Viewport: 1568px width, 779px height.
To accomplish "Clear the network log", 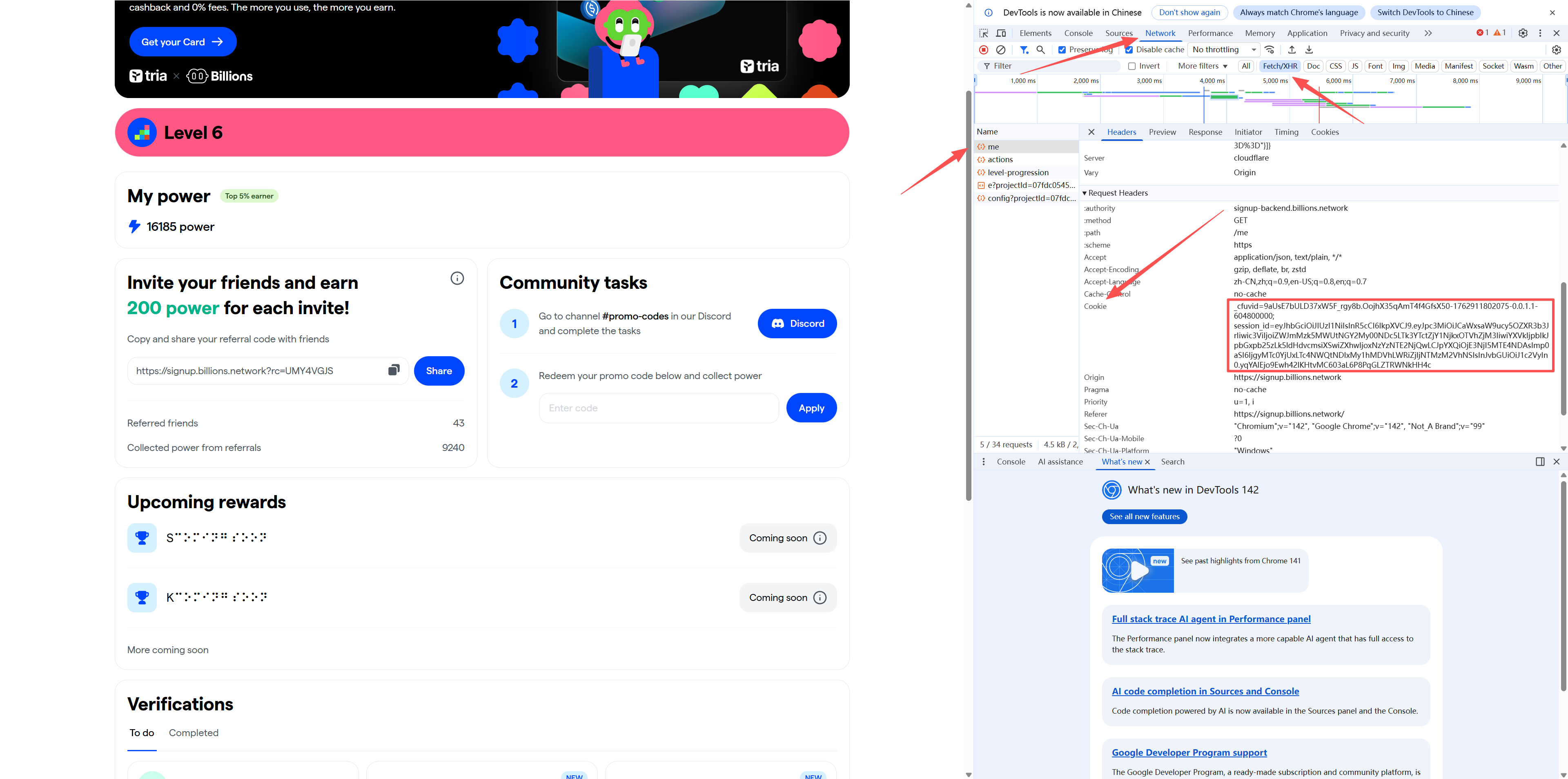I will pyautogui.click(x=1001, y=50).
